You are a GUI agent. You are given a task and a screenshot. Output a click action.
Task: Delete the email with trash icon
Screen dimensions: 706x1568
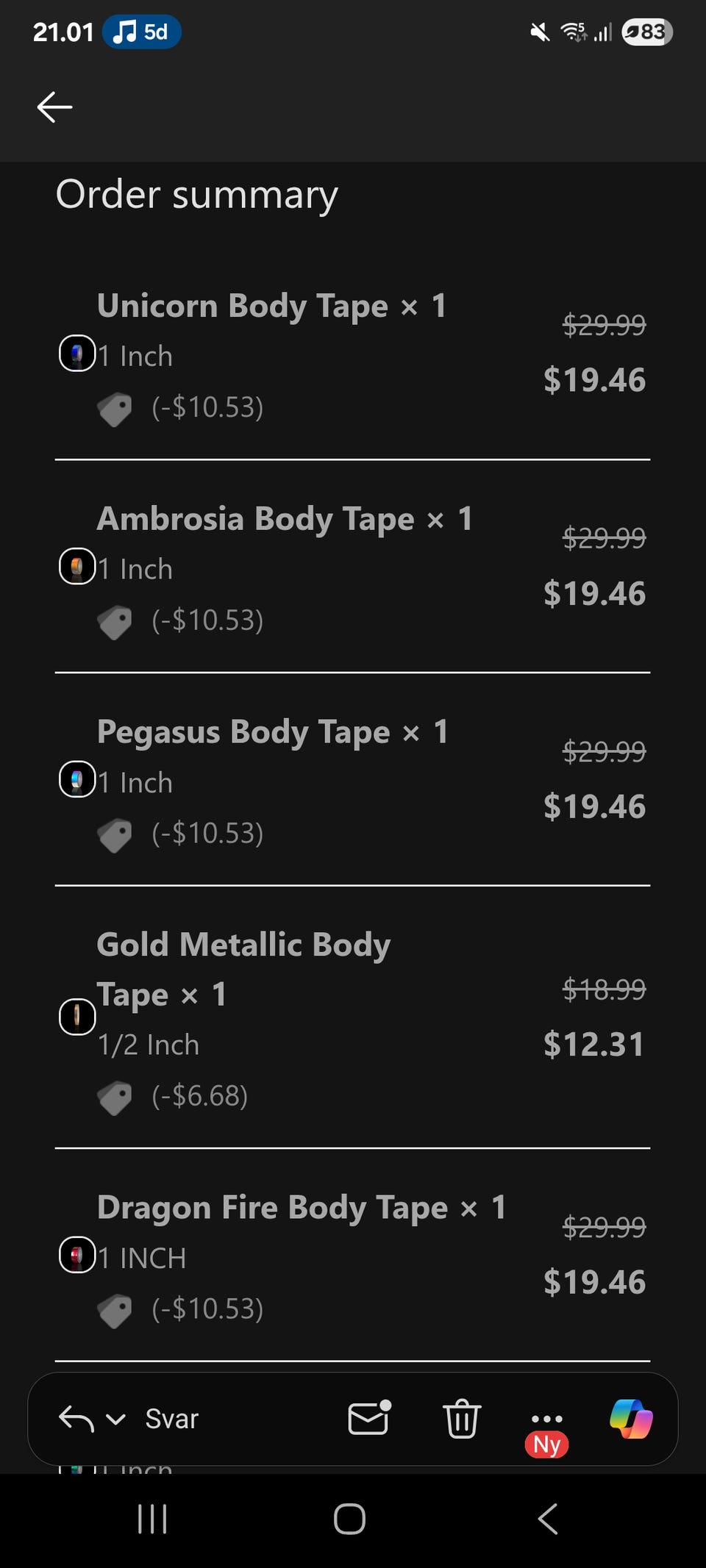[461, 1418]
